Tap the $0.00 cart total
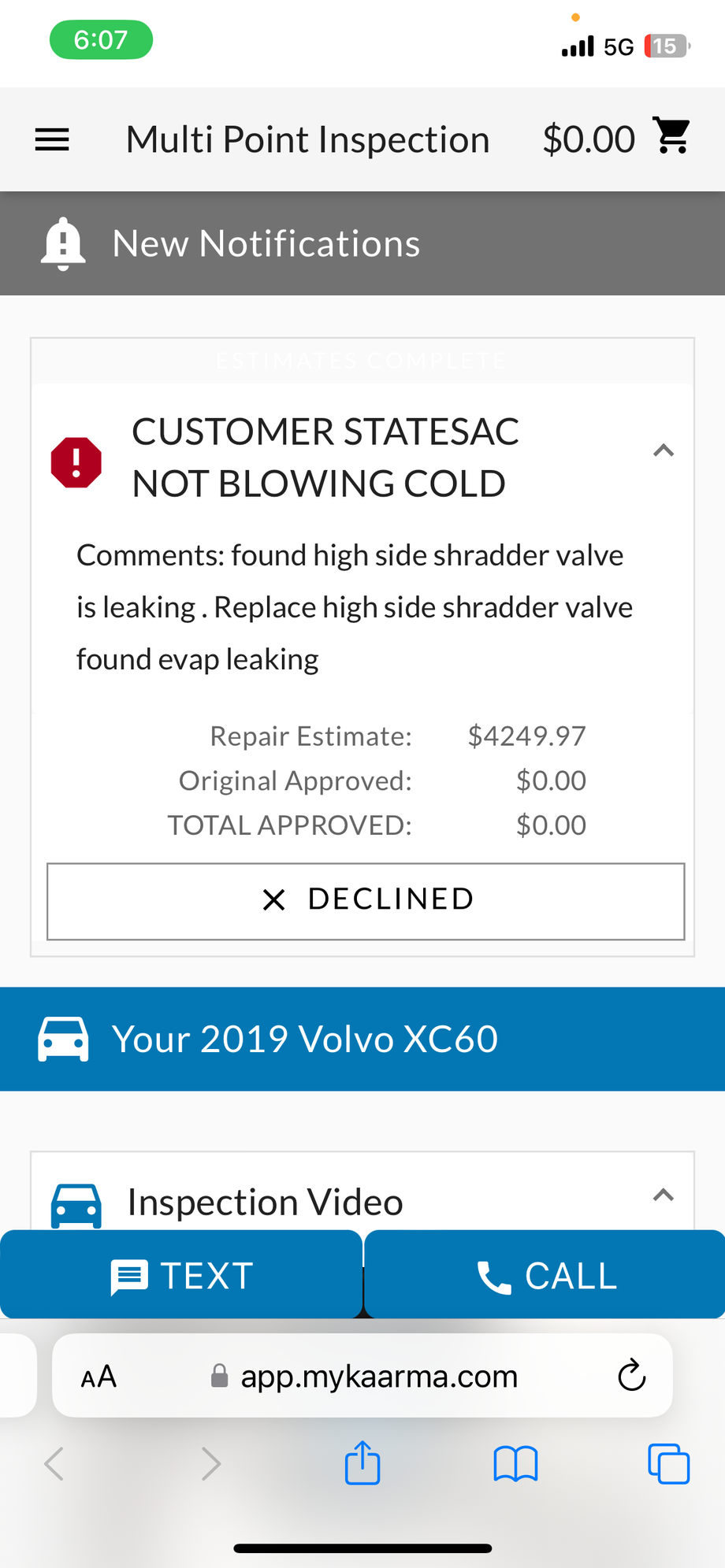This screenshot has width=725, height=1568. [x=589, y=139]
